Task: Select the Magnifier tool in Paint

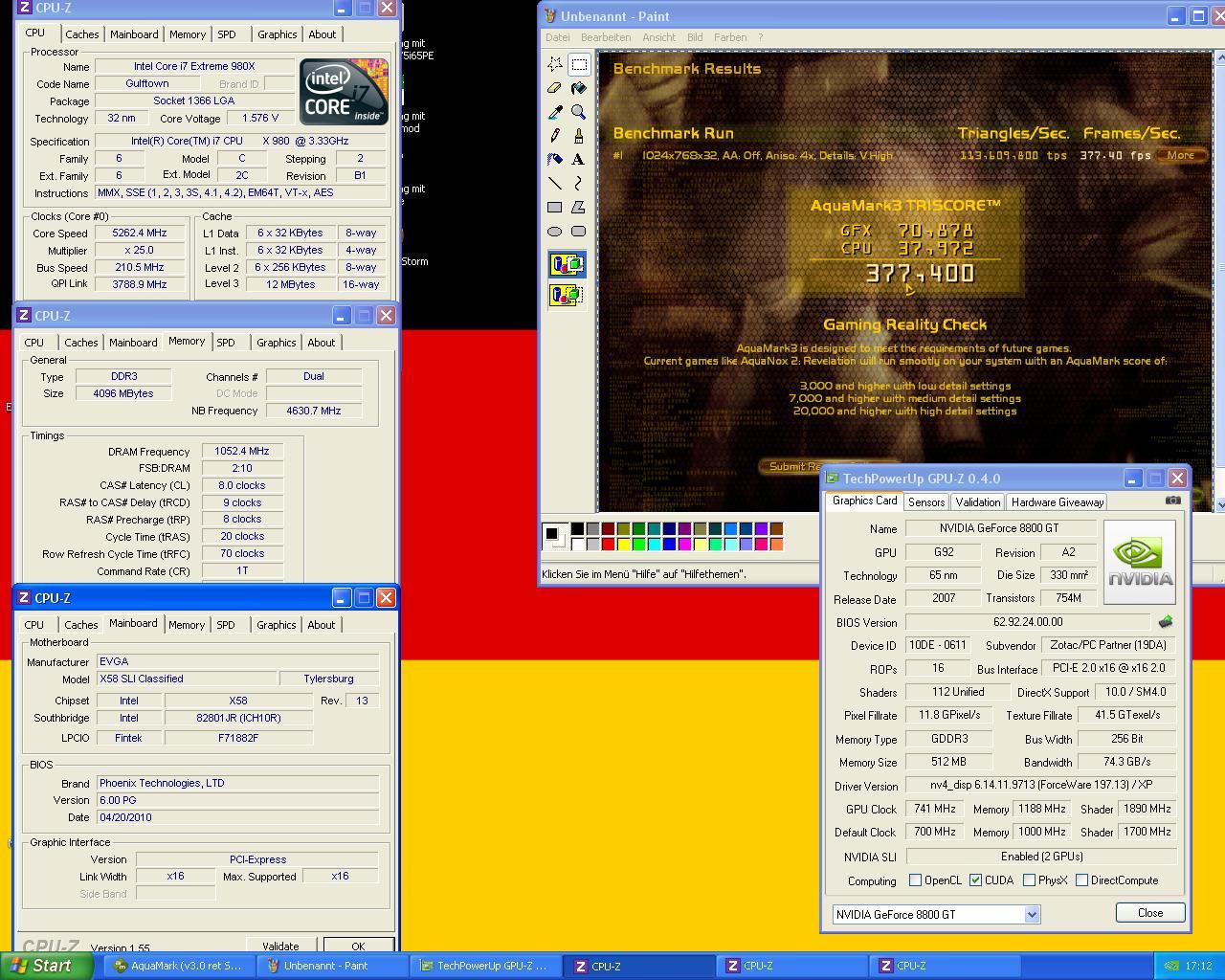Action: click(579, 112)
